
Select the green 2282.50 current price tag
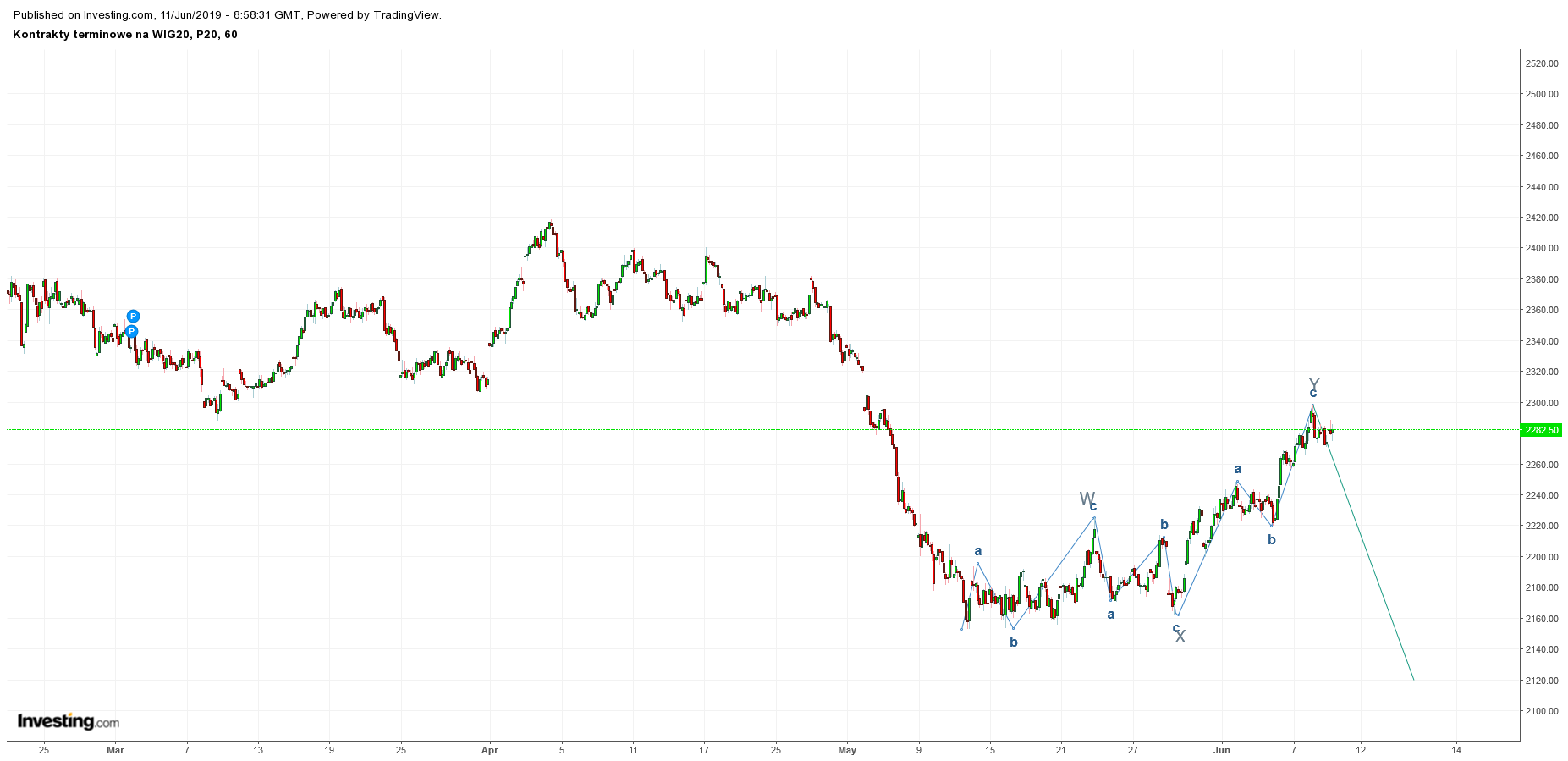coord(1541,430)
